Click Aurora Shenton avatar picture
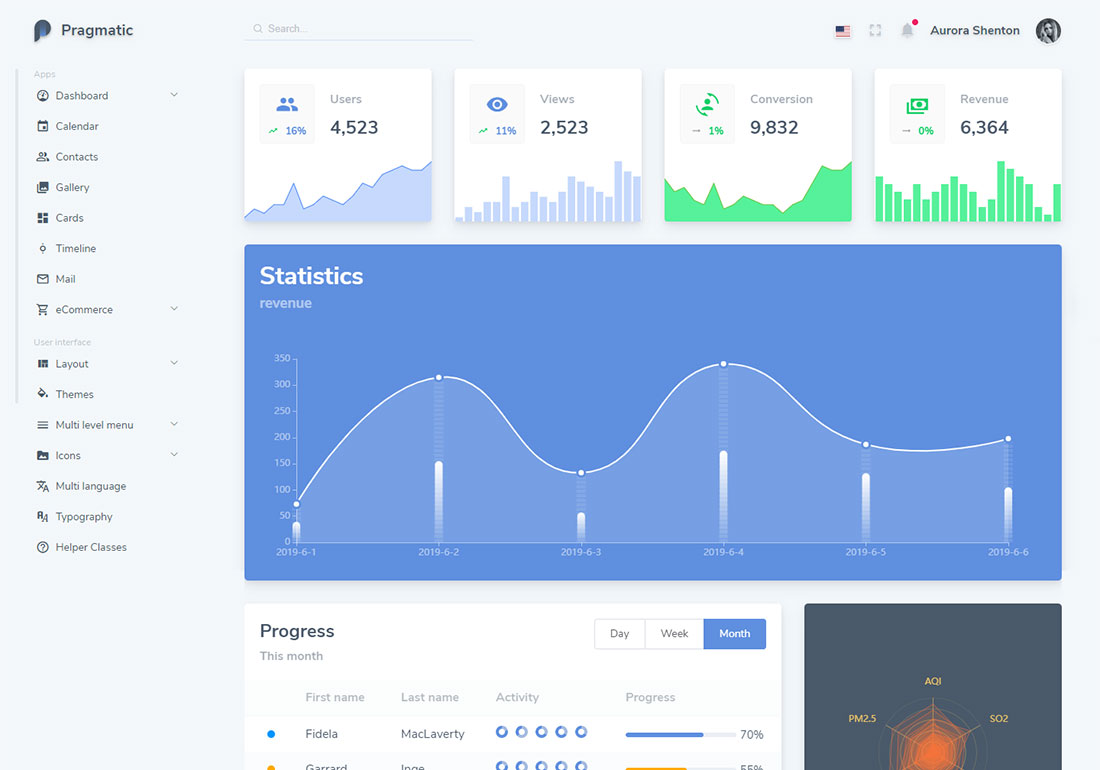This screenshot has height=770, width=1100. pos(1048,31)
